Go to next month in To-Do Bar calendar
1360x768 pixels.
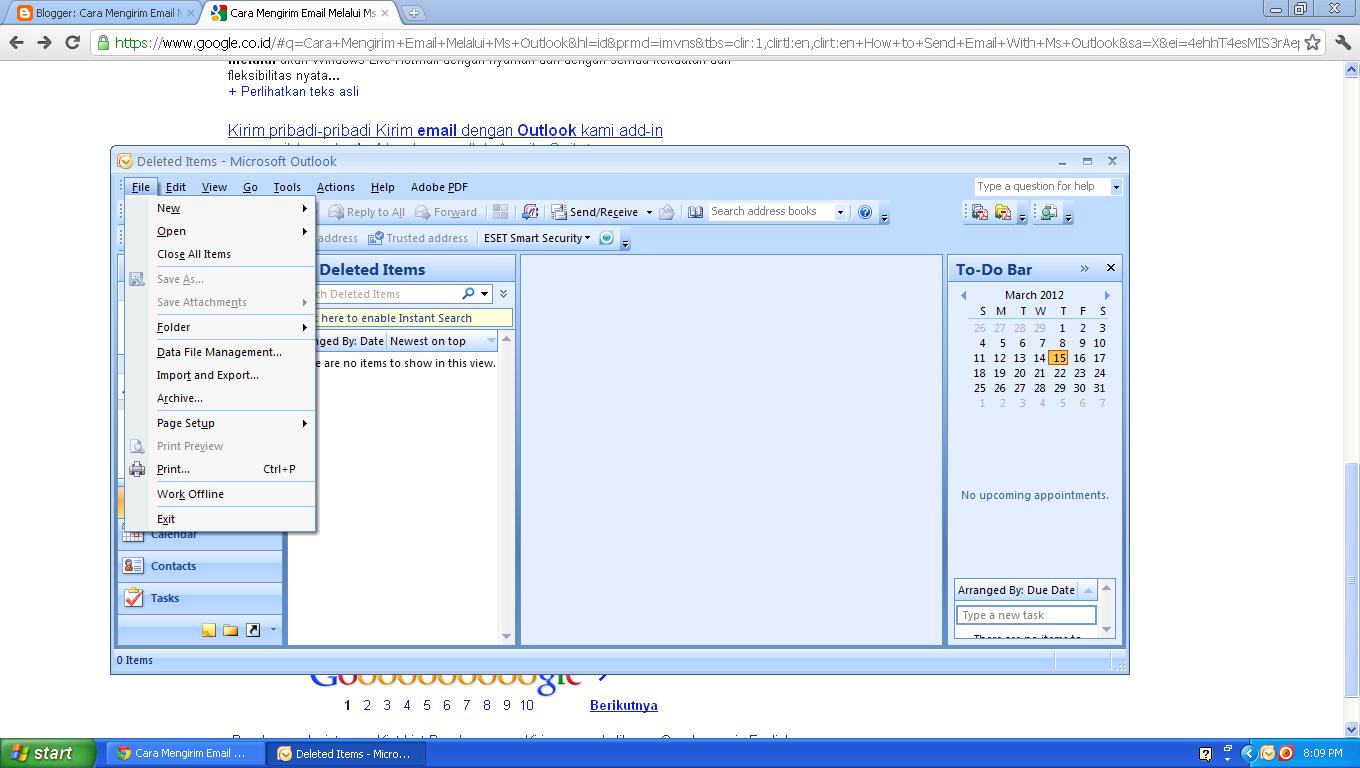[x=1107, y=295]
